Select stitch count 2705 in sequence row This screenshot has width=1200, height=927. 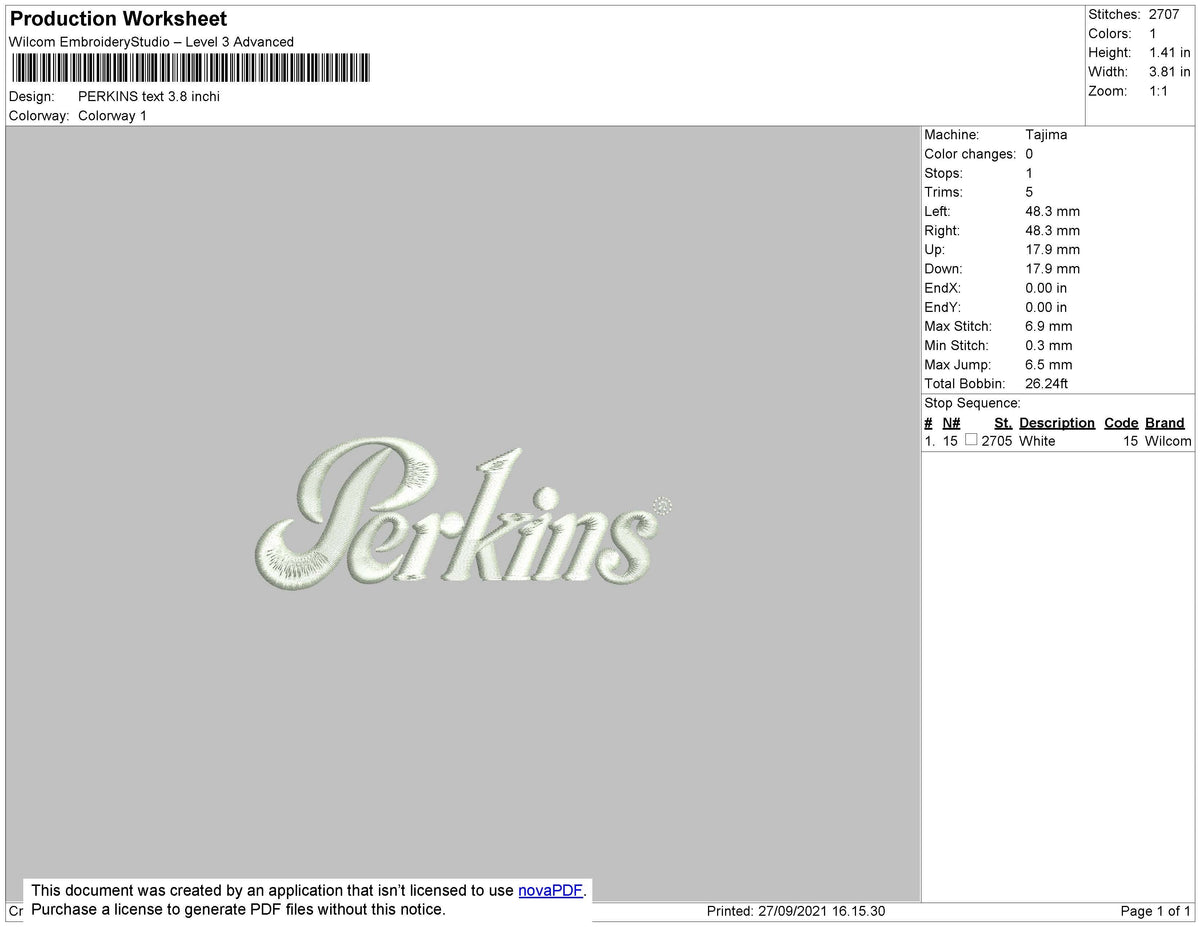coord(997,441)
